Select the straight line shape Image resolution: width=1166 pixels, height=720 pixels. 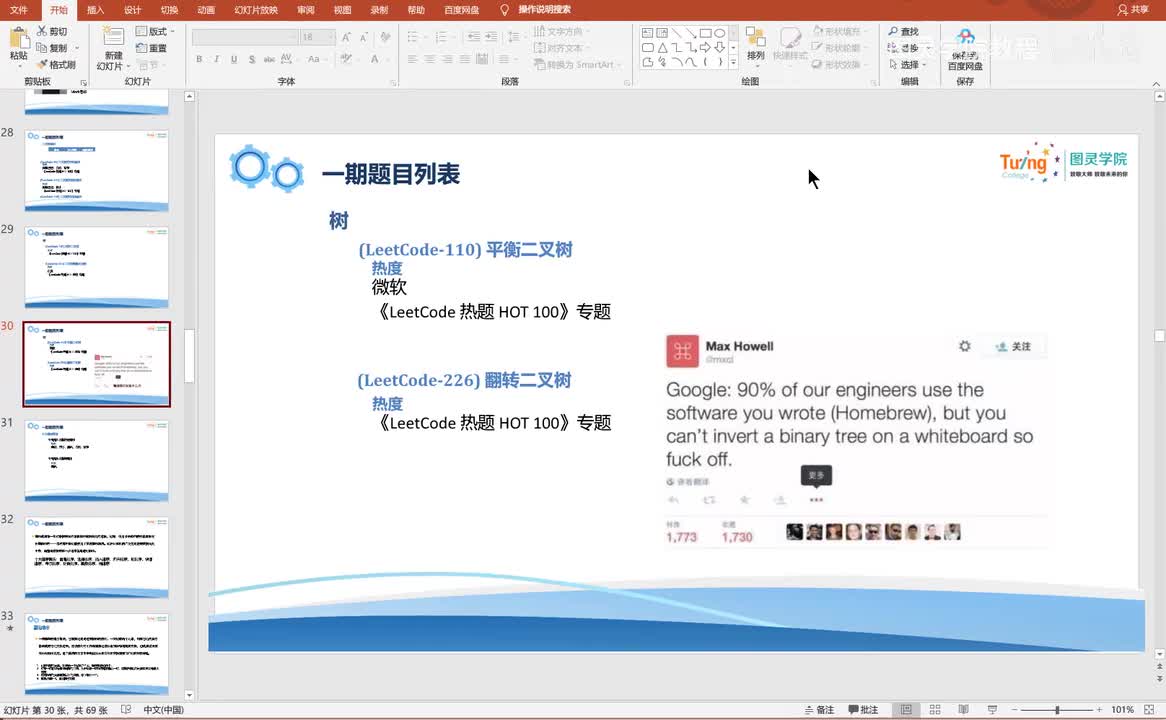pyautogui.click(x=676, y=33)
